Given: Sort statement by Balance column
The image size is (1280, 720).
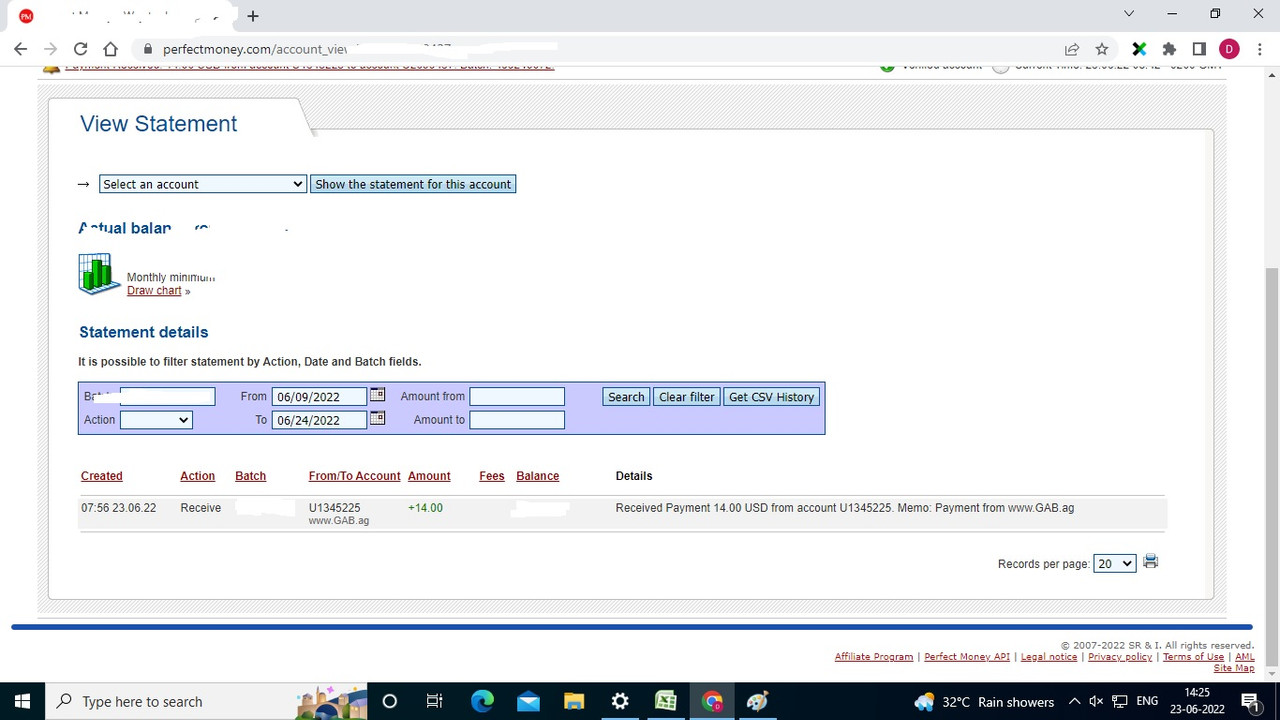Looking at the screenshot, I should click(x=538, y=476).
